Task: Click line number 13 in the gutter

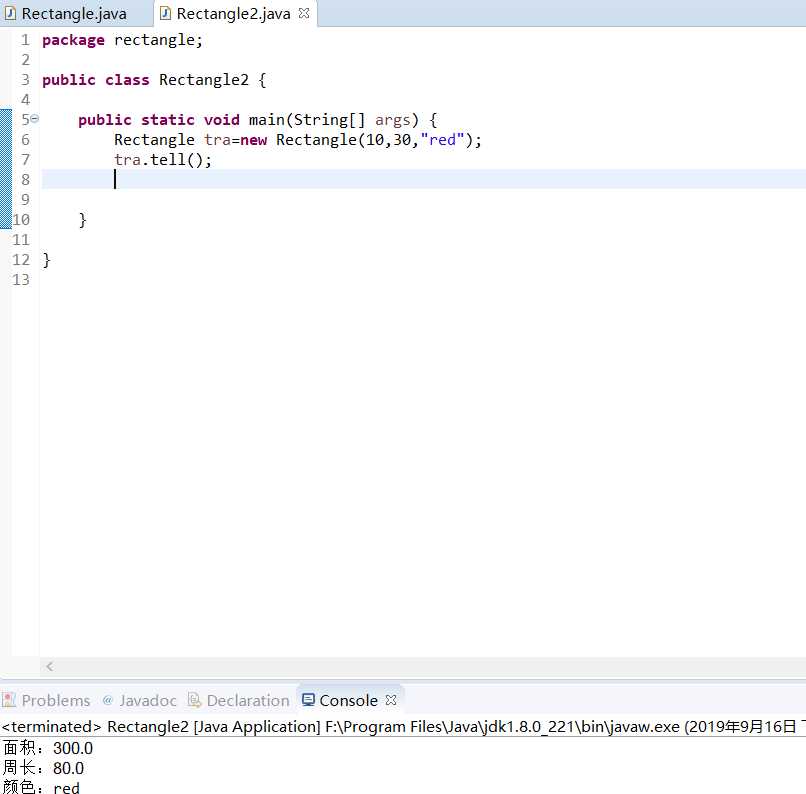Action: click(21, 280)
